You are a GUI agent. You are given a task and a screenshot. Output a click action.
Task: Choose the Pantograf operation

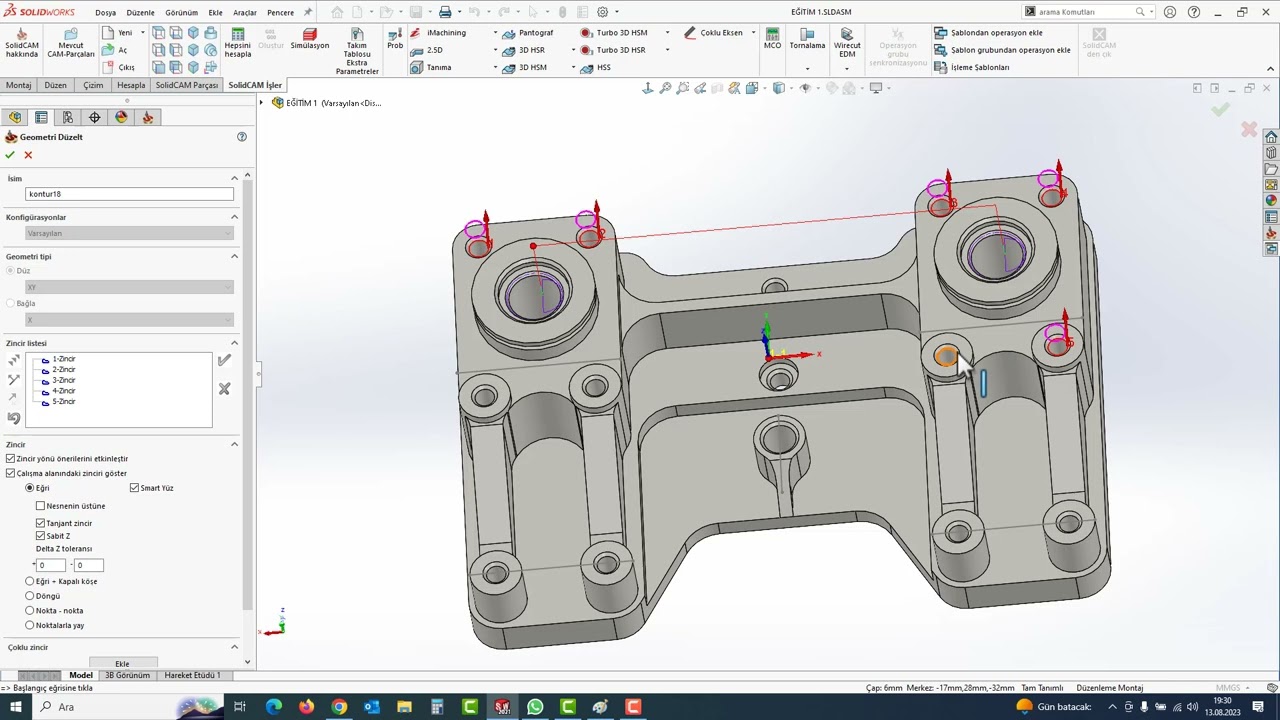pos(528,33)
